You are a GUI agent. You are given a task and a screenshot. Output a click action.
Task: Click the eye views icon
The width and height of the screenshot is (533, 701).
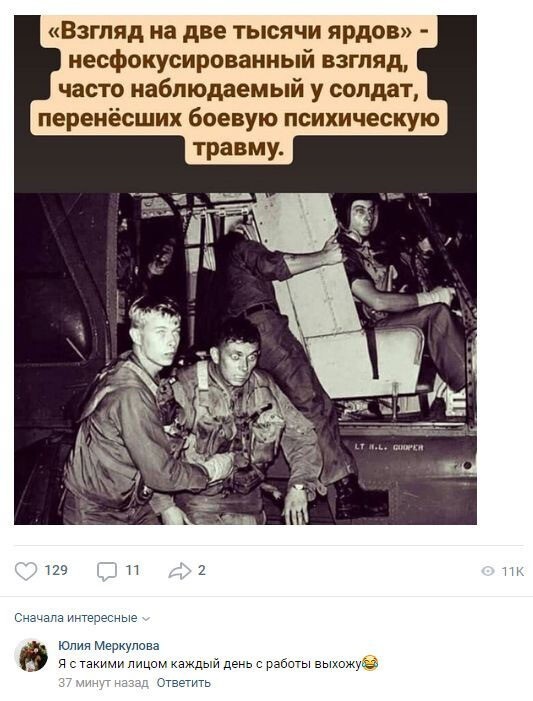[x=488, y=571]
